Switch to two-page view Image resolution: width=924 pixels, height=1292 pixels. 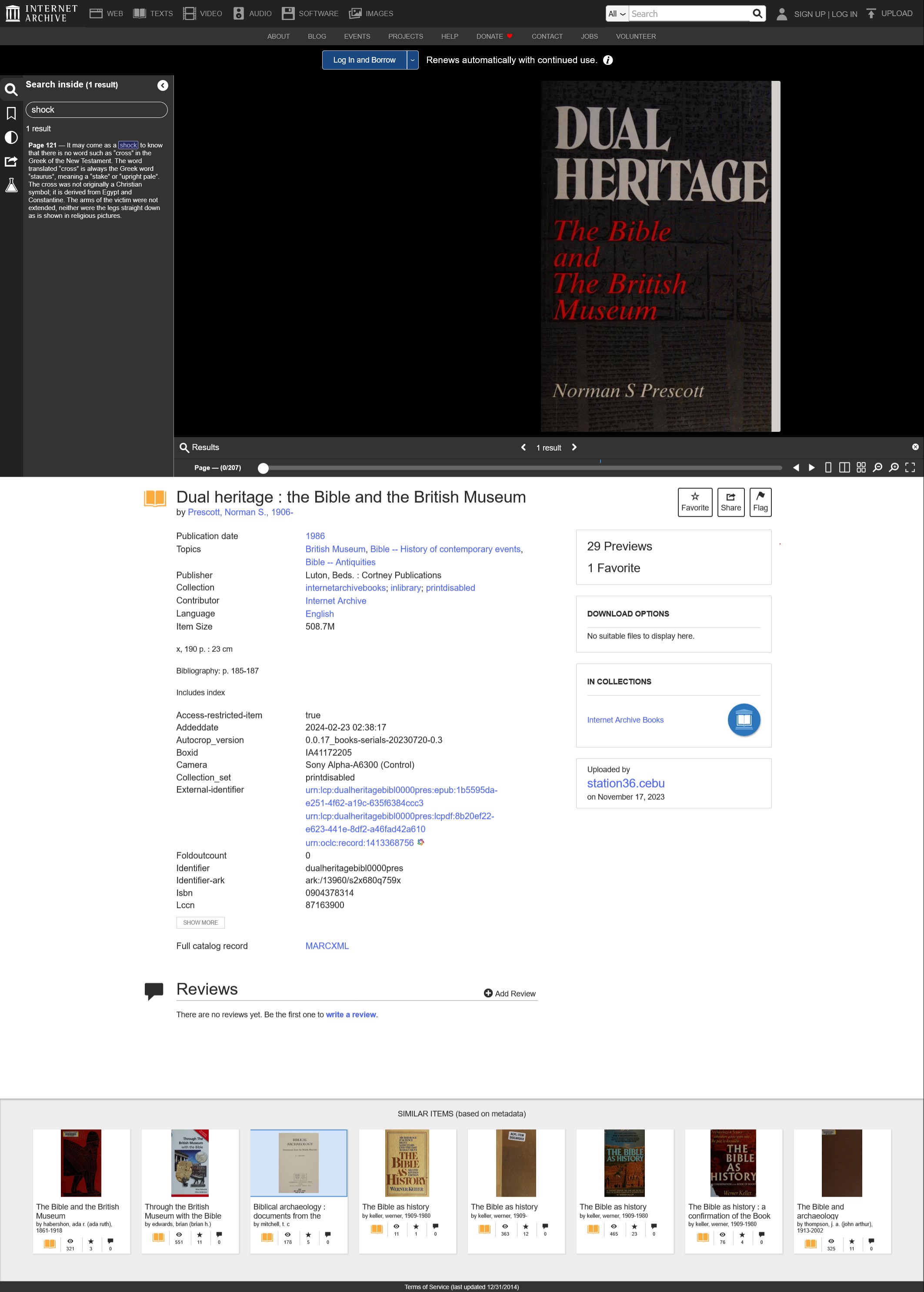[x=845, y=467]
